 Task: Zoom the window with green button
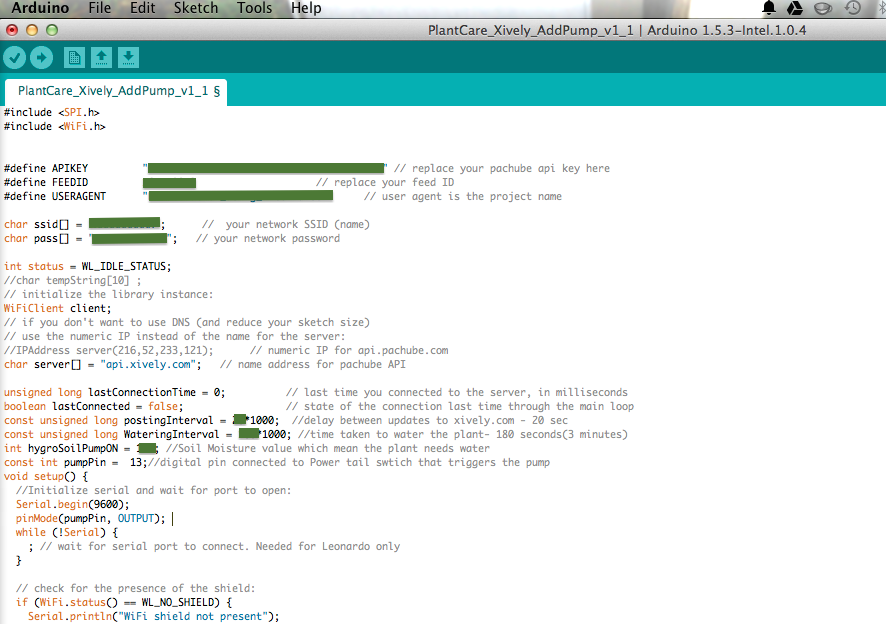(52, 30)
